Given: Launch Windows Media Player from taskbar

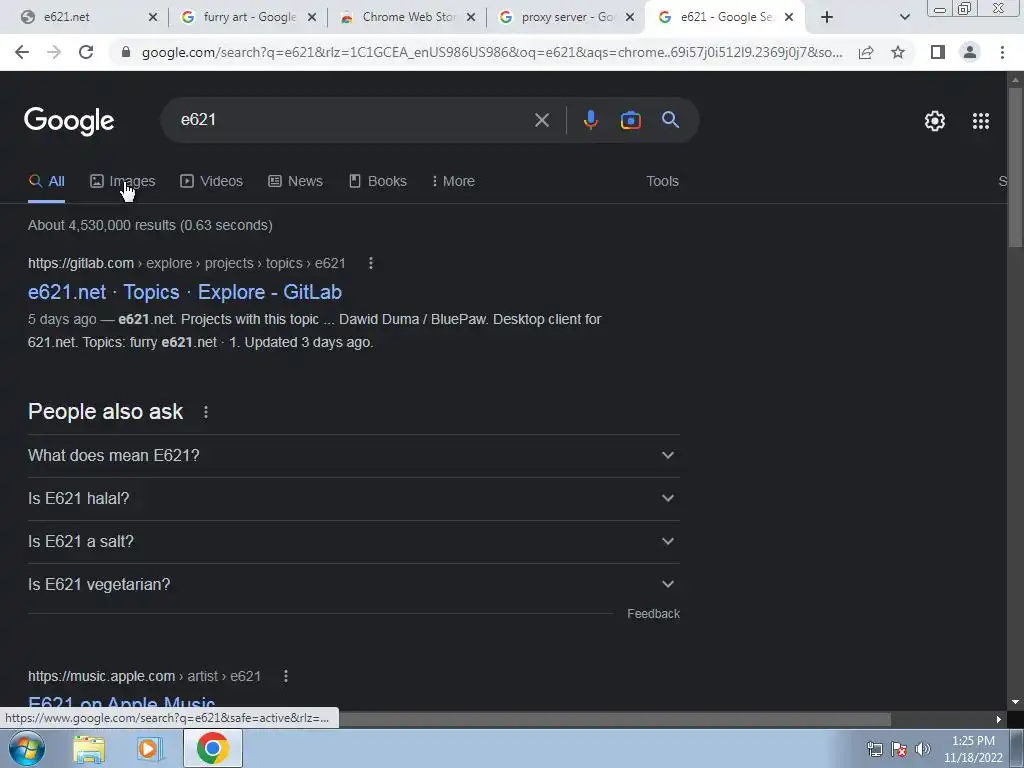Looking at the screenshot, I should click(x=149, y=749).
